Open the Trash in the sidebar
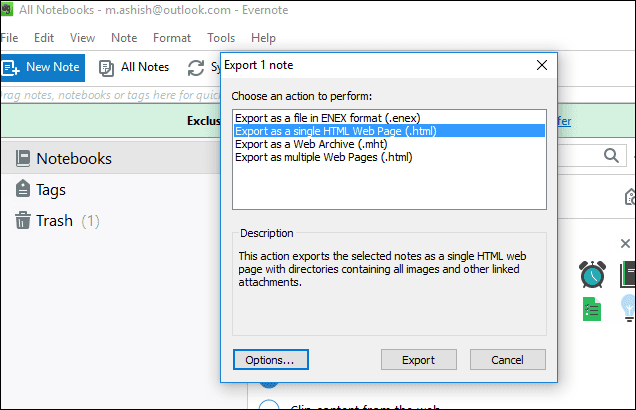636x410 pixels. (x=58, y=221)
